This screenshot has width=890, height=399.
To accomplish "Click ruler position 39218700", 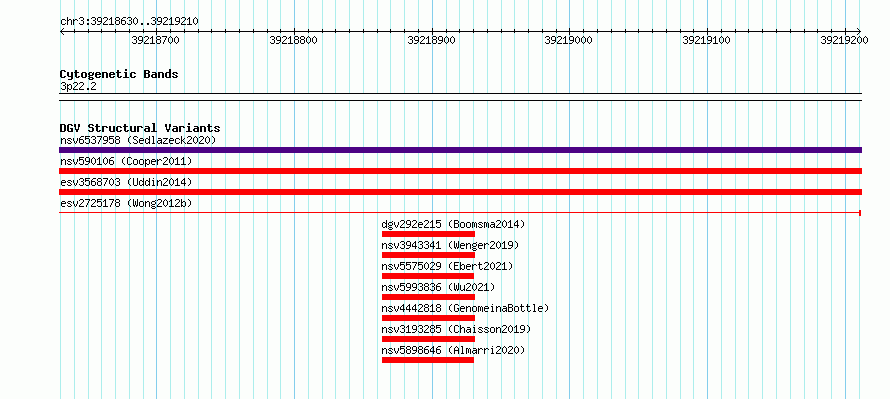I will pos(156,40).
